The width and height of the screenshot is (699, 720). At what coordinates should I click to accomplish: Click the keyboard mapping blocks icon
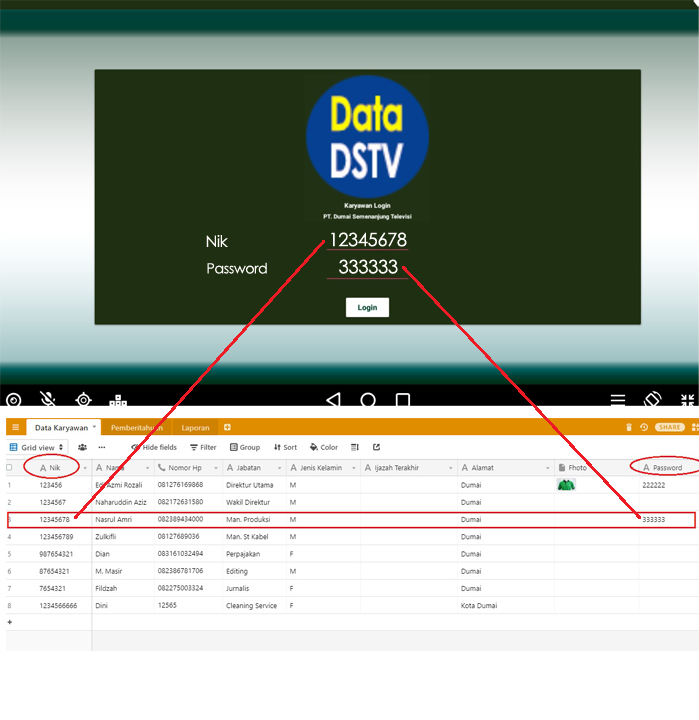118,400
